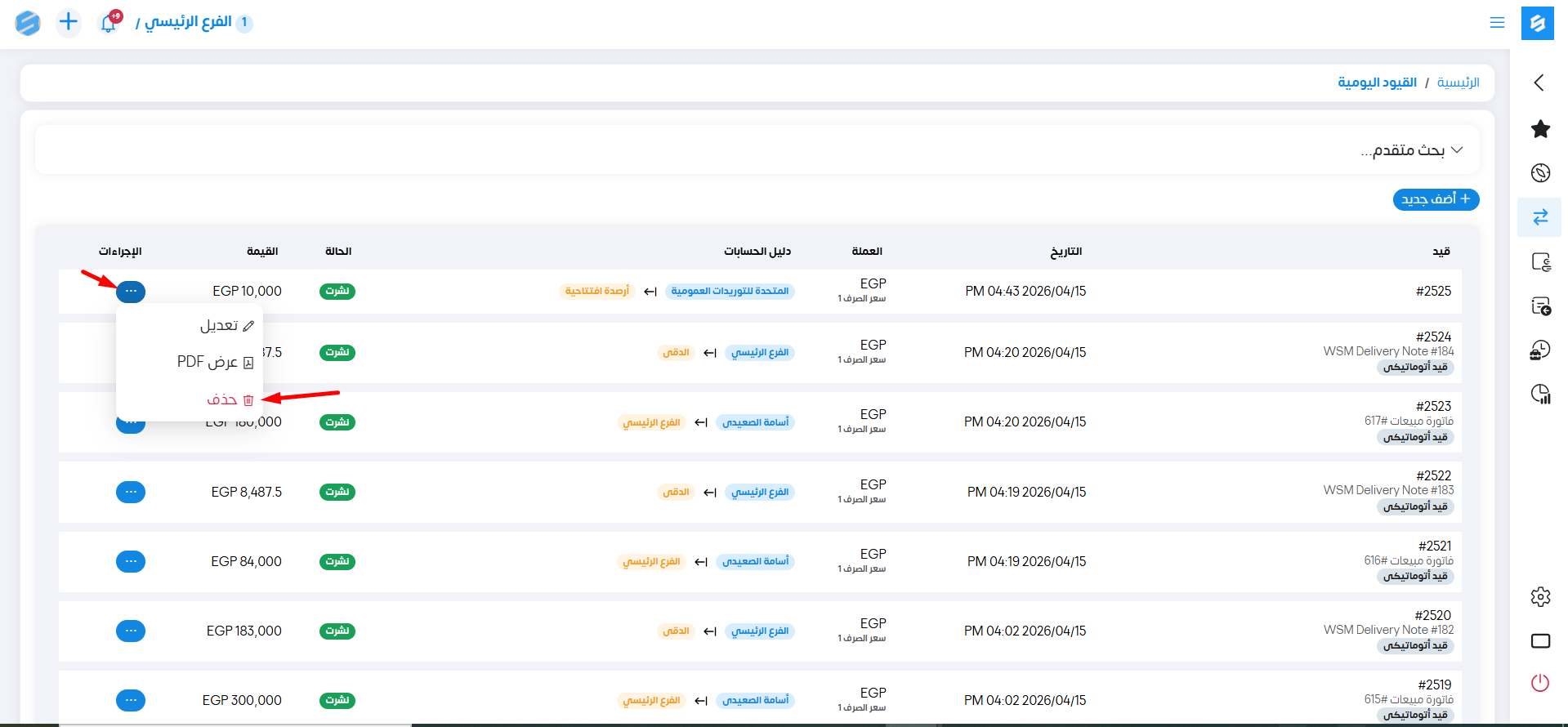Click the sidebar collapse back arrow
Screen dimensions: 1568x727
pyautogui.click(x=1539, y=83)
